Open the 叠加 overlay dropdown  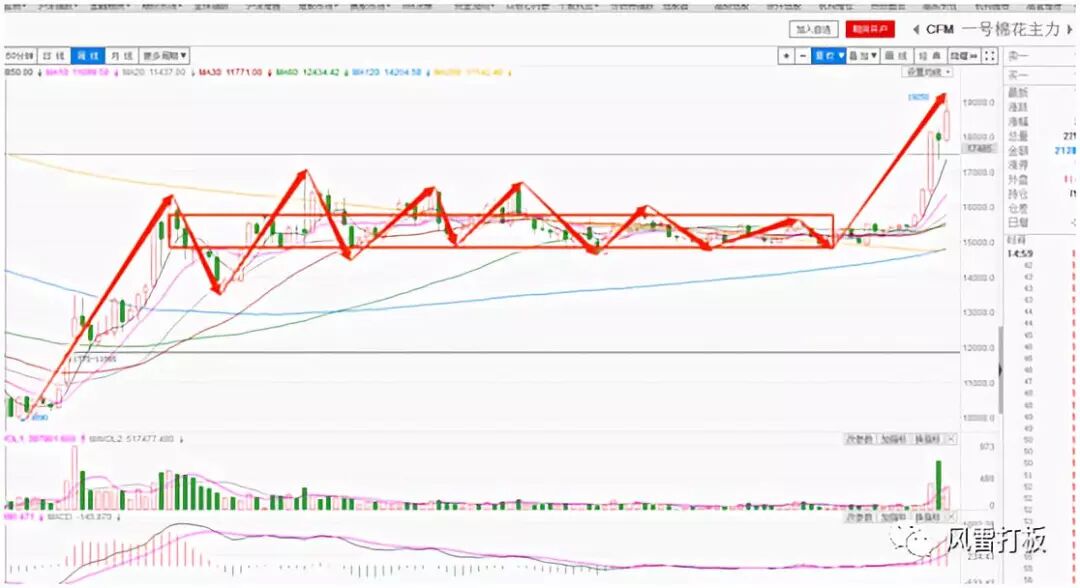tap(863, 56)
